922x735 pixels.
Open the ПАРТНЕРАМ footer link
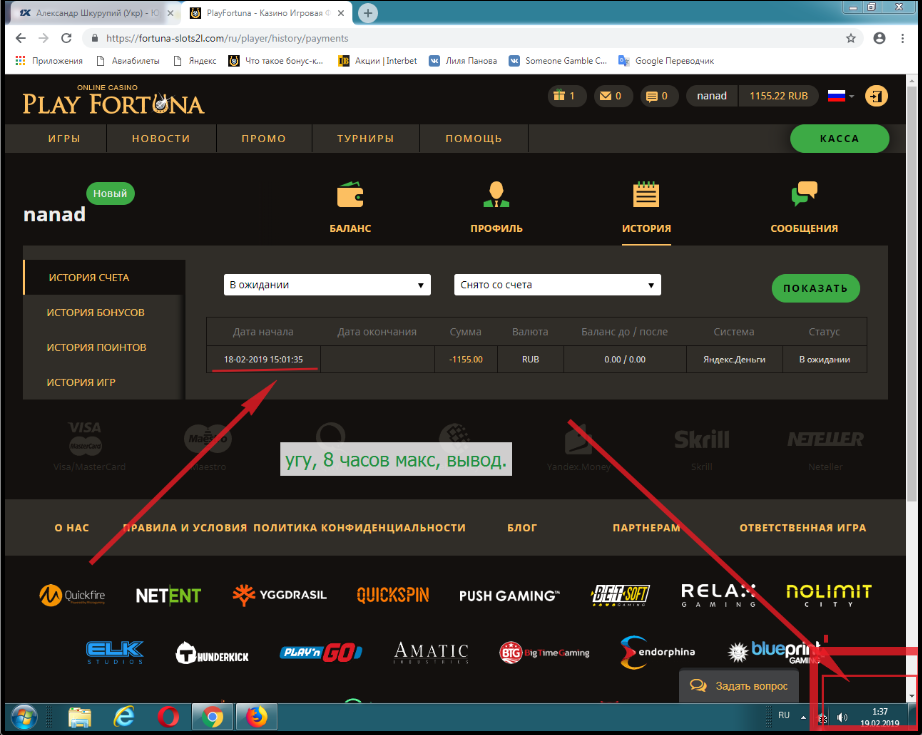646,527
